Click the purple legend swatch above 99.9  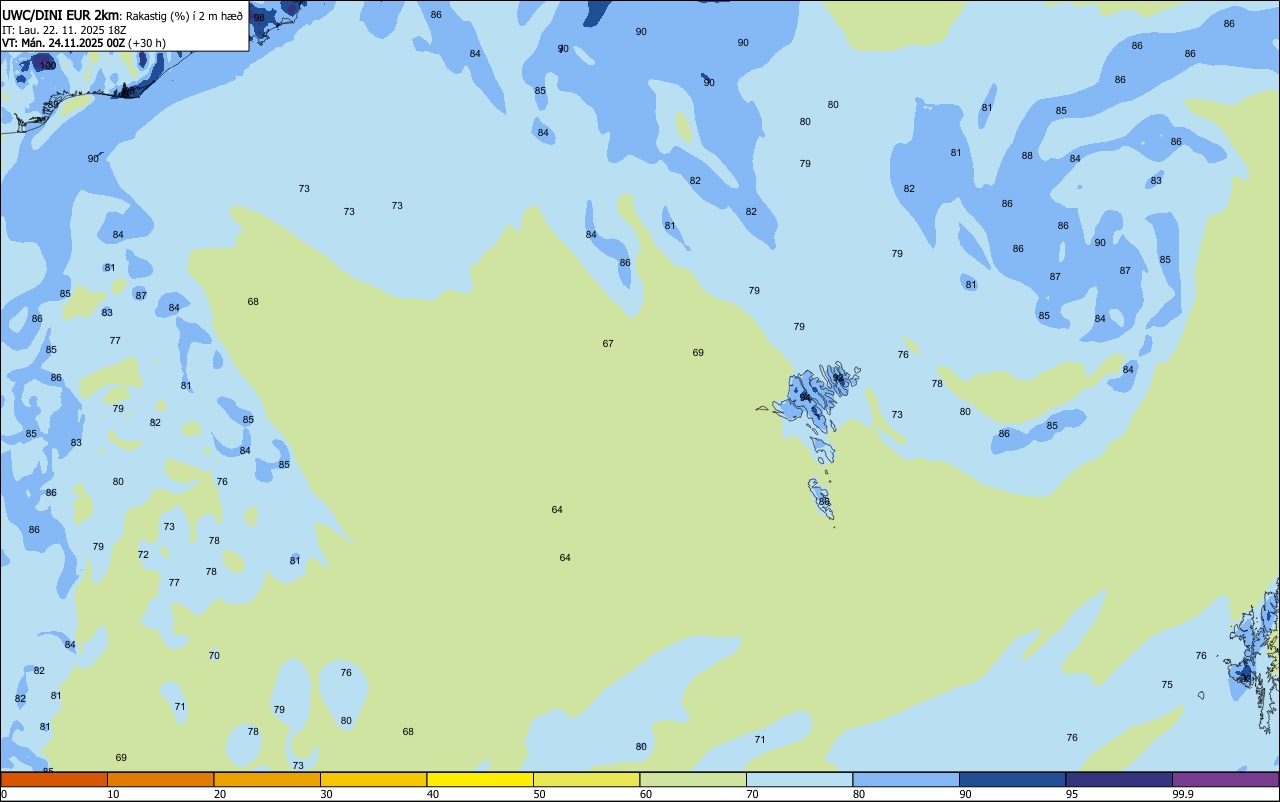(x=1225, y=779)
